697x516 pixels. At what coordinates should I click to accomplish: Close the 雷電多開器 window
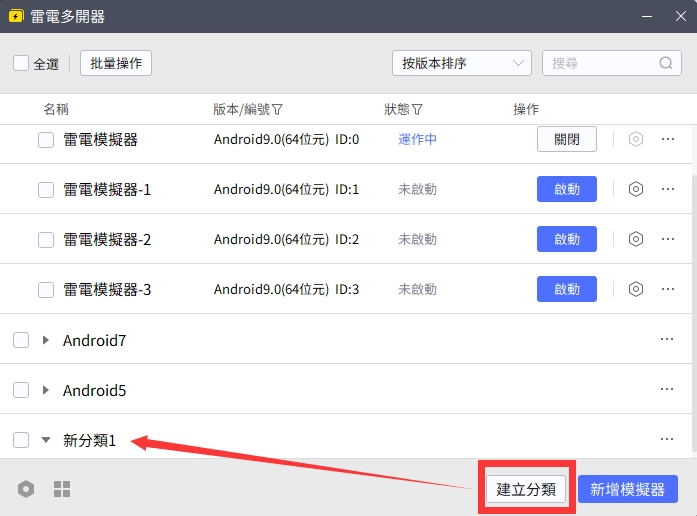point(681,16)
